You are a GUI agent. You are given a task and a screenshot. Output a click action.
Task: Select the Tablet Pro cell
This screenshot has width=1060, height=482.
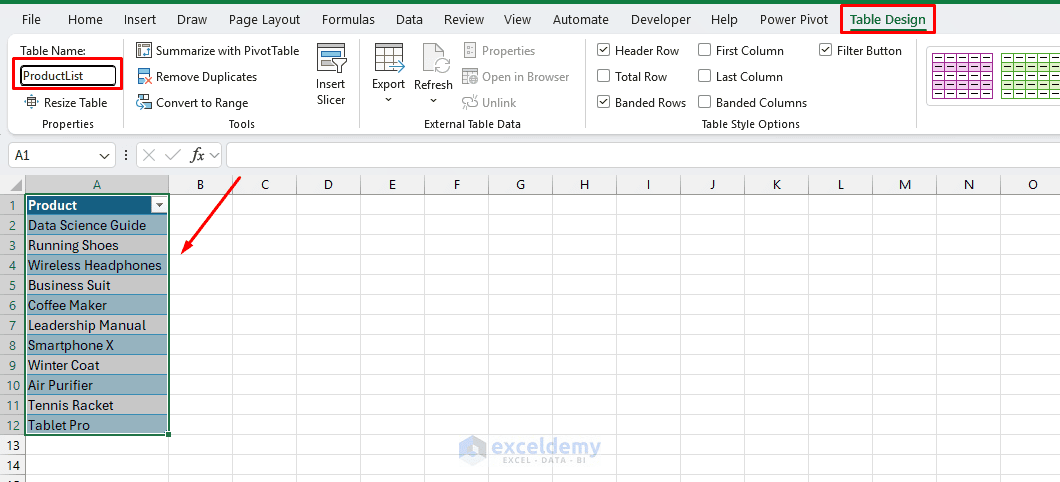97,425
